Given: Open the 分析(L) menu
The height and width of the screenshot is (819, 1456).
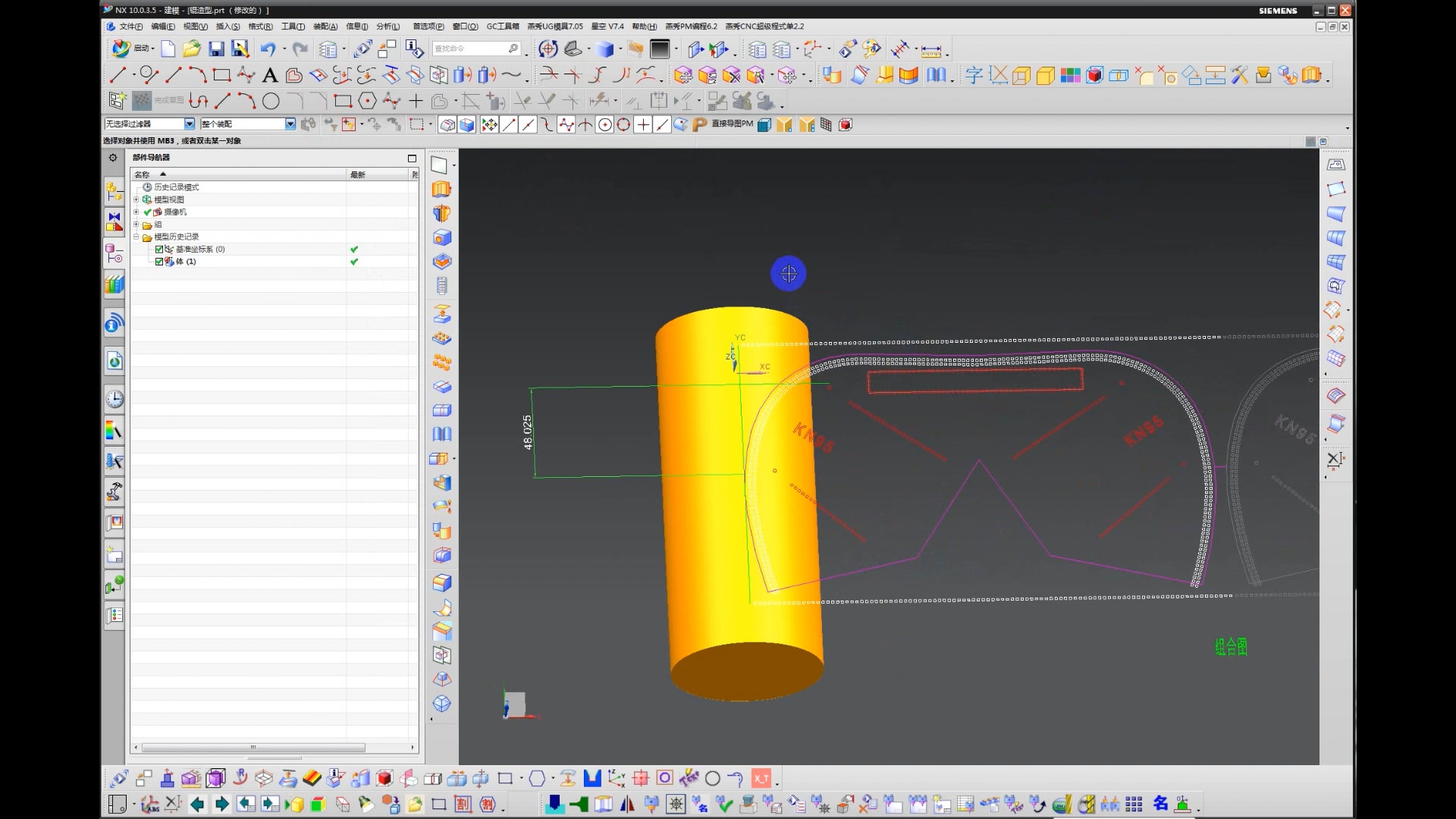Looking at the screenshot, I should tap(388, 27).
